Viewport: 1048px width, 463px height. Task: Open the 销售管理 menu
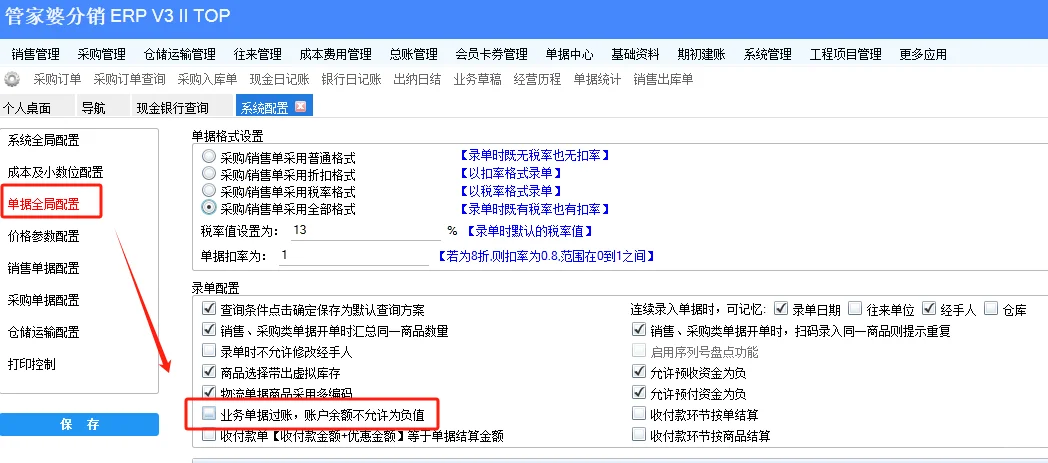[35, 55]
